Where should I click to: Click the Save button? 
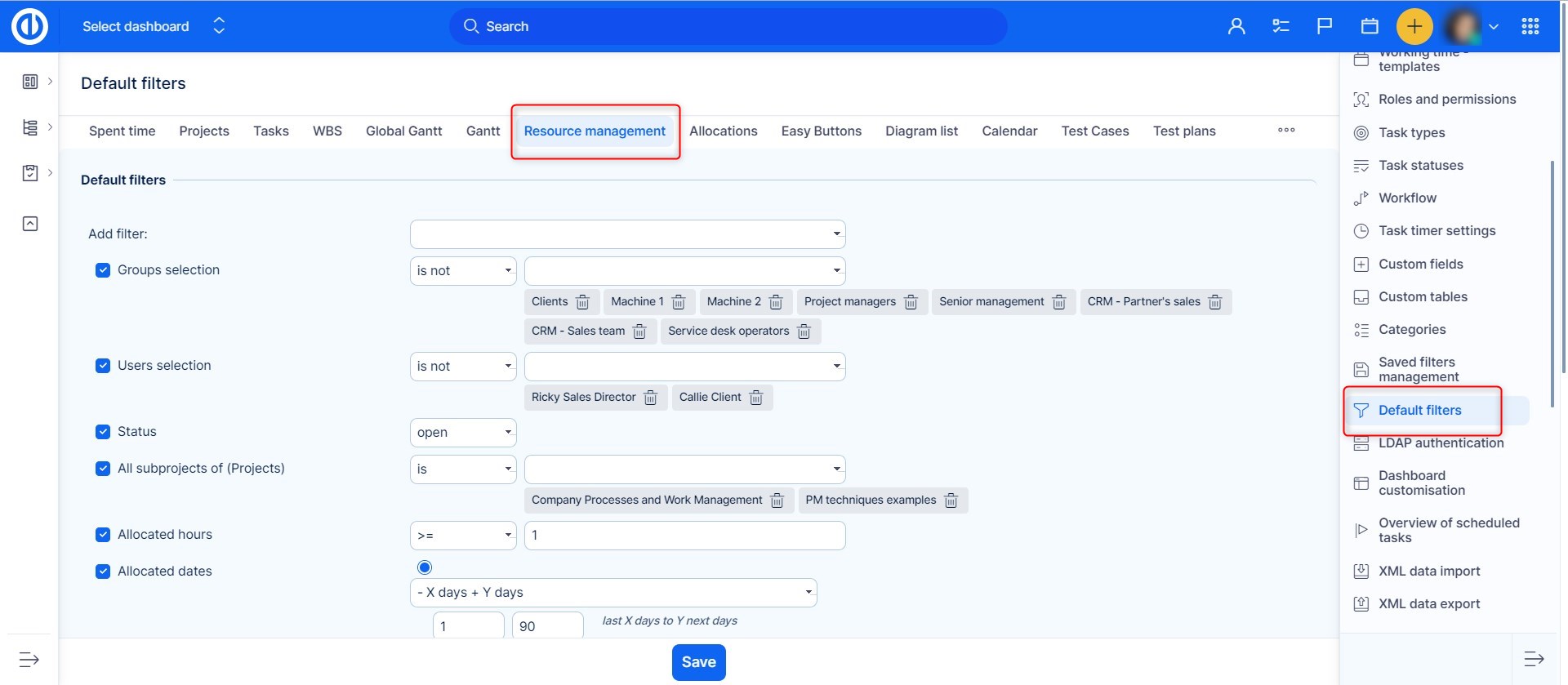[698, 662]
